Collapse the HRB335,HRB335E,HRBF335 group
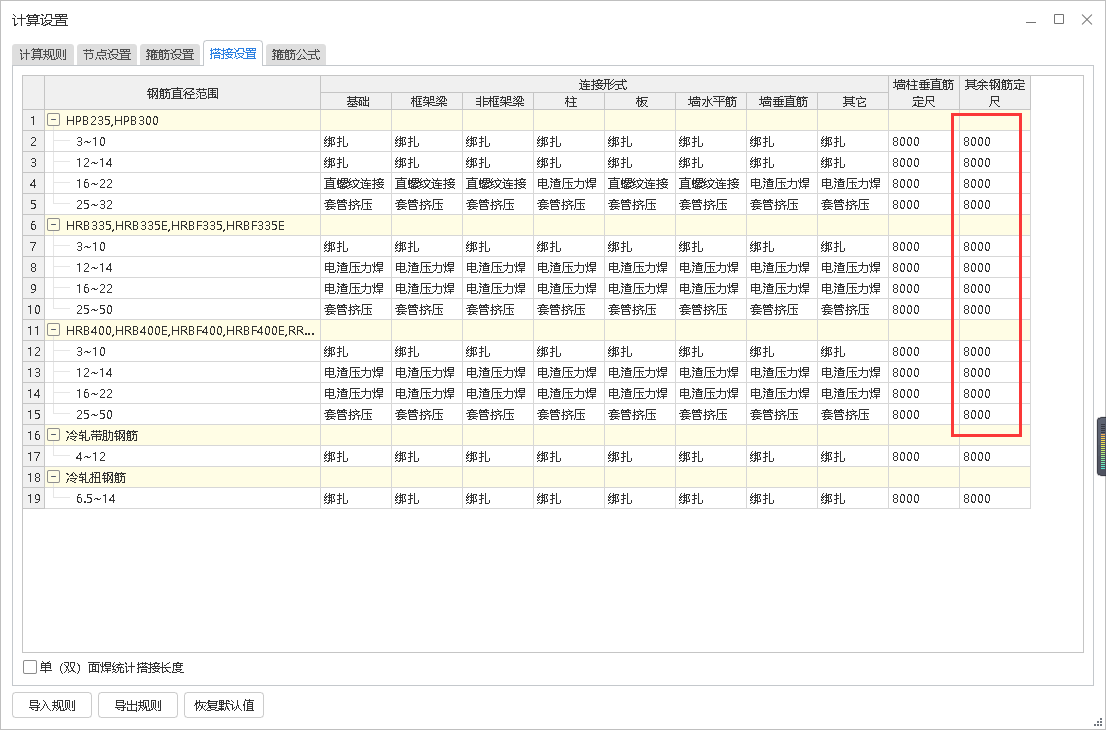Image resolution: width=1106 pixels, height=730 pixels. [53, 225]
